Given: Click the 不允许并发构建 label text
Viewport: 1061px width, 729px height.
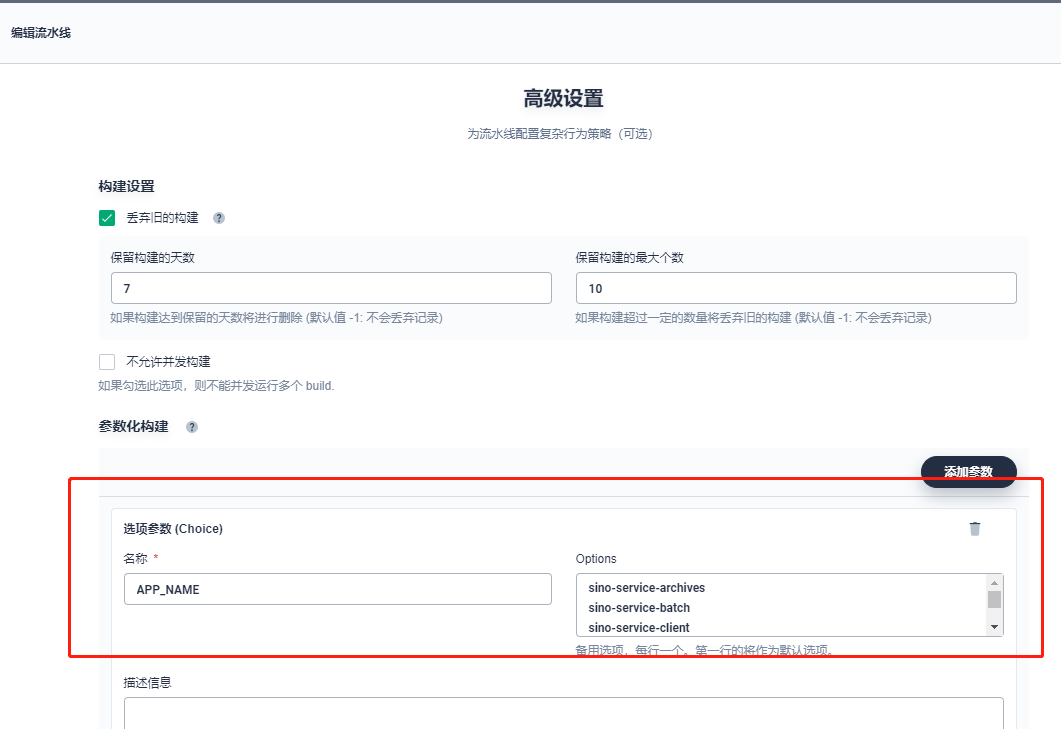Looking at the screenshot, I should tap(168, 362).
